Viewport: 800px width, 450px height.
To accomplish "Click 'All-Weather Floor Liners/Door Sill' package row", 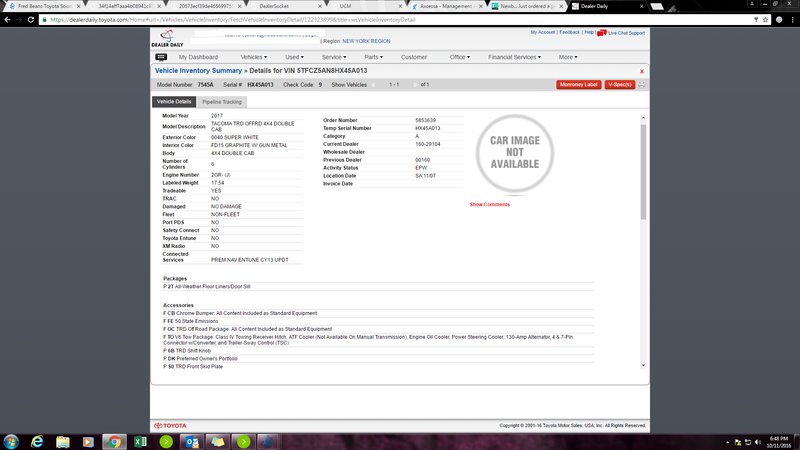I will [378, 287].
